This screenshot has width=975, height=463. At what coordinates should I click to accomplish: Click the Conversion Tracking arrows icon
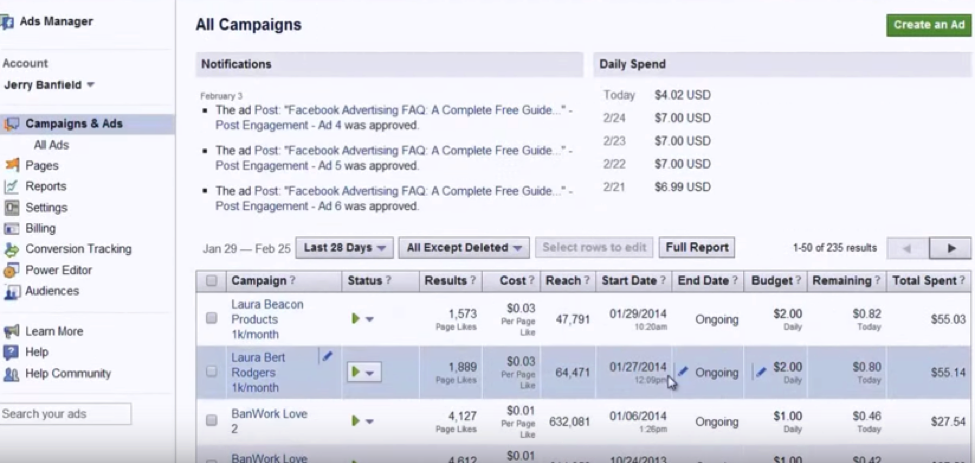pos(11,249)
